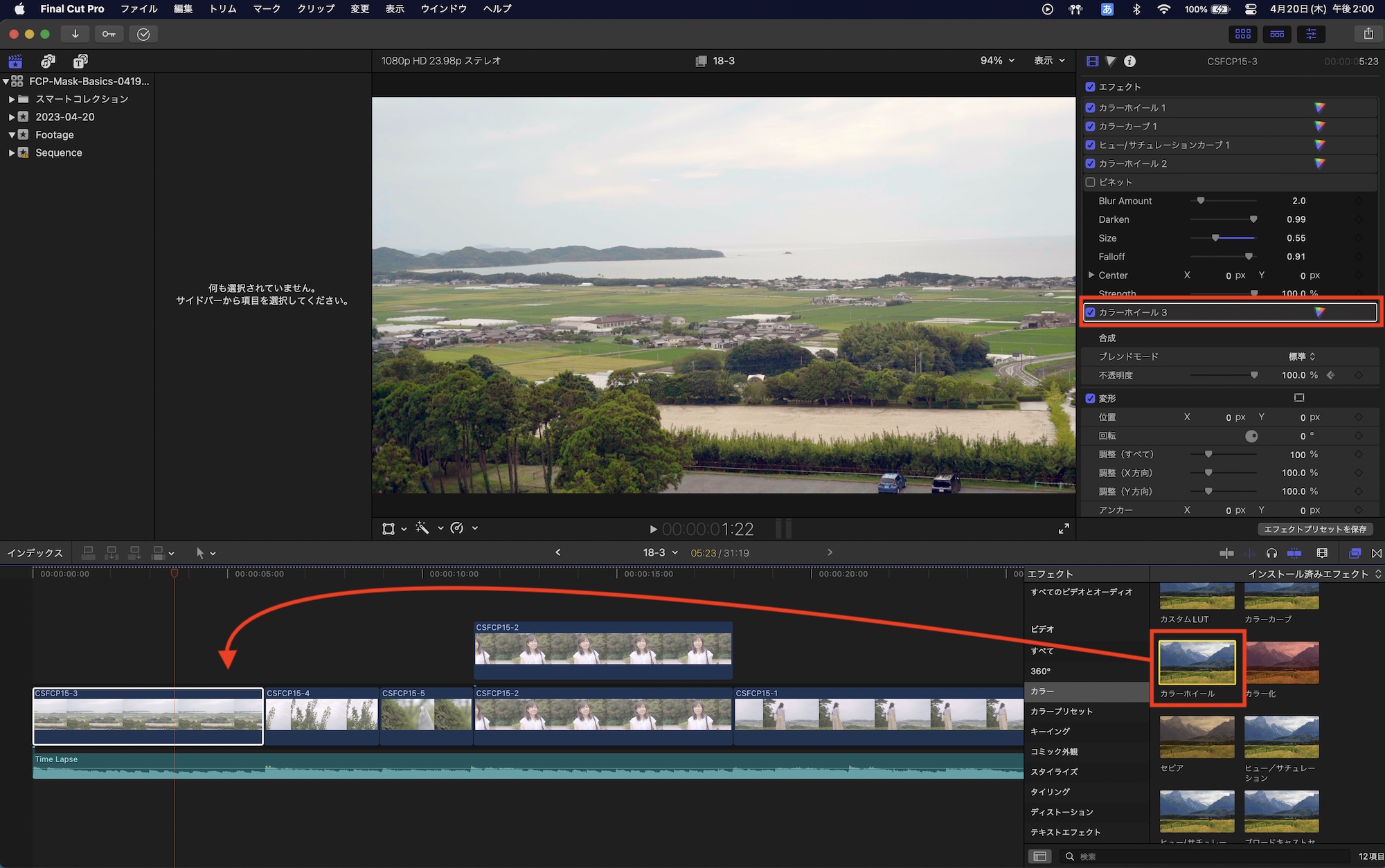Viewport: 1385px width, 868px height.
Task: Open the クリップ menu
Action: click(316, 9)
